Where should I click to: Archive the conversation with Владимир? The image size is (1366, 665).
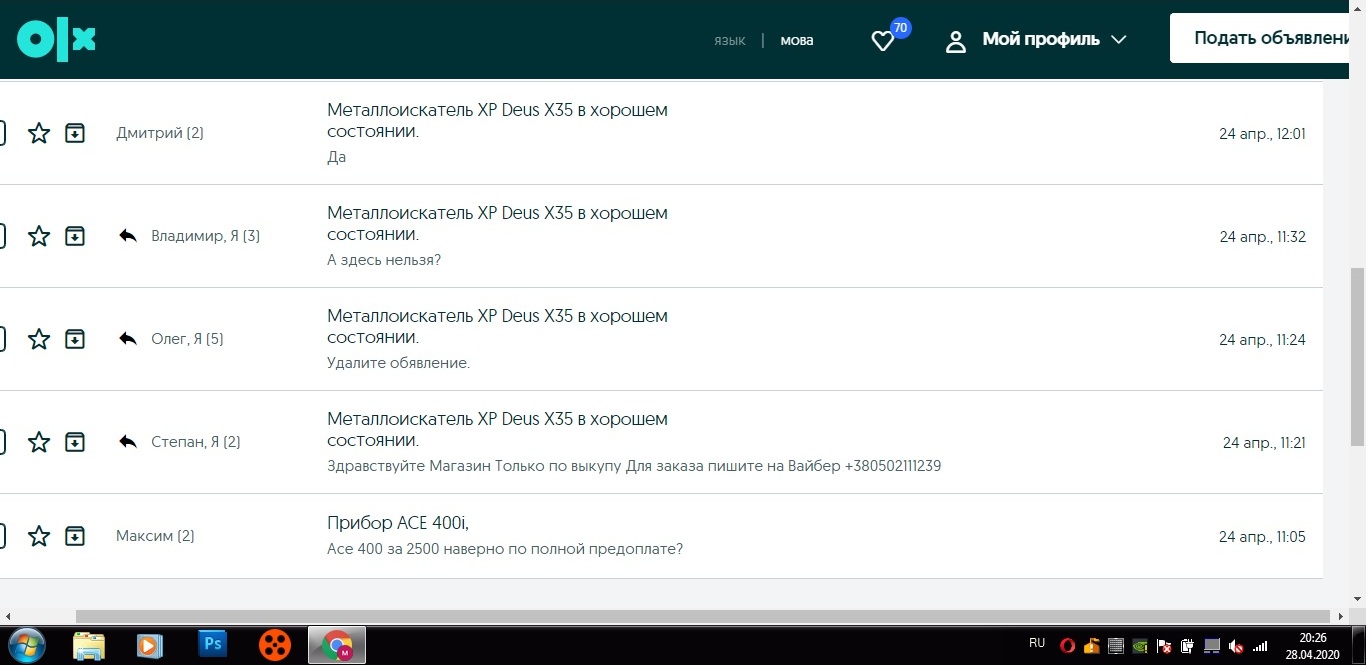75,236
